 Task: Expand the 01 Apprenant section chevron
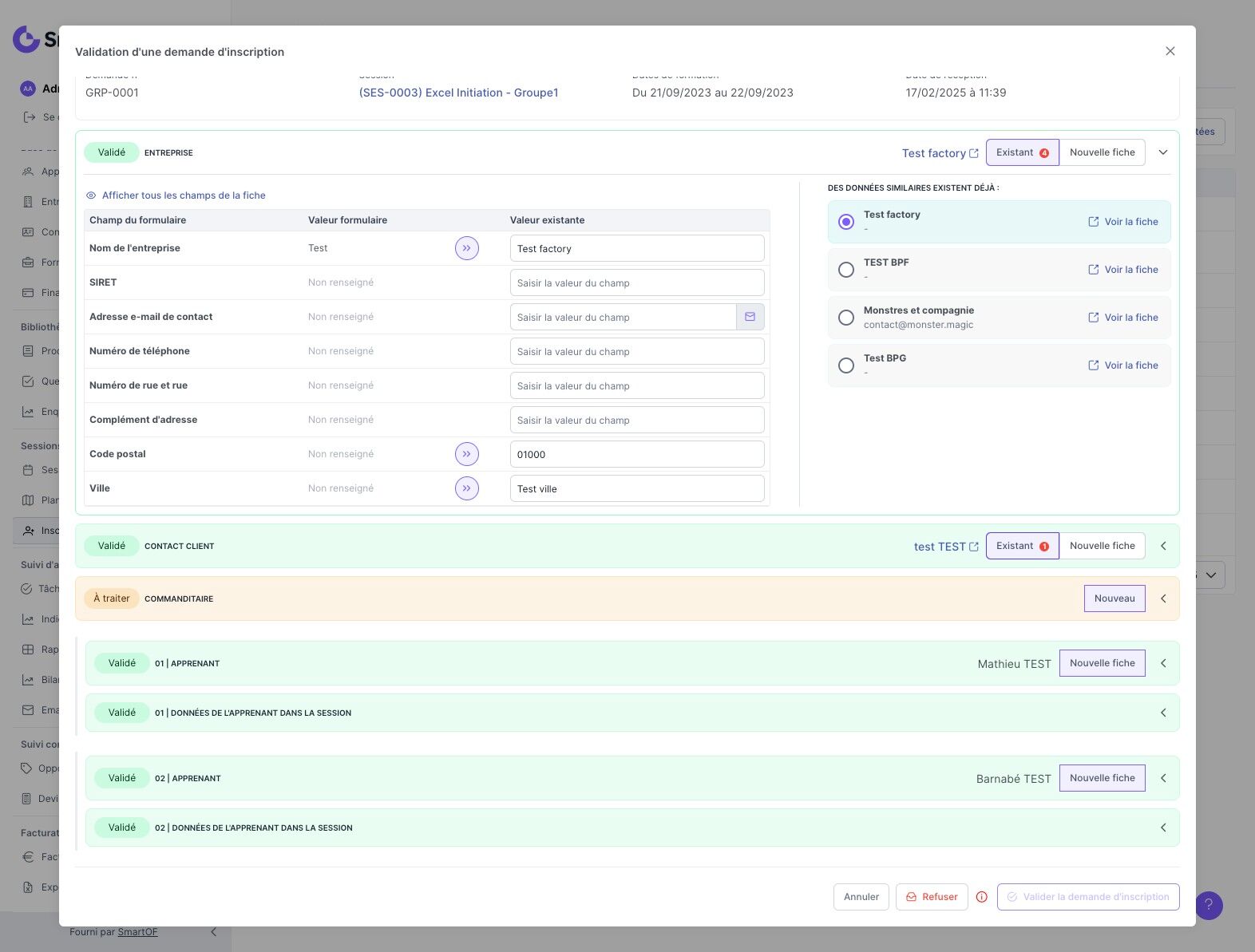pos(1163,663)
